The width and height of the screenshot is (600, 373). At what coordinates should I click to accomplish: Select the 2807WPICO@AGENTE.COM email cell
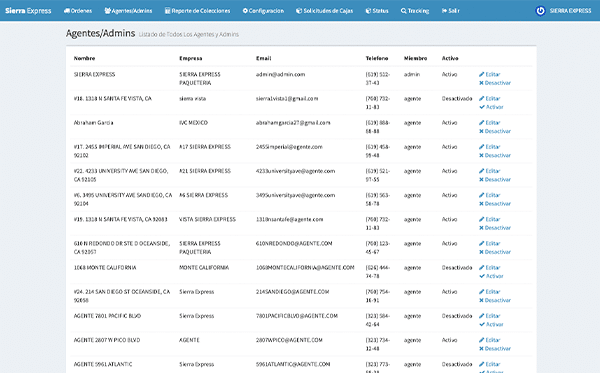(x=289, y=340)
